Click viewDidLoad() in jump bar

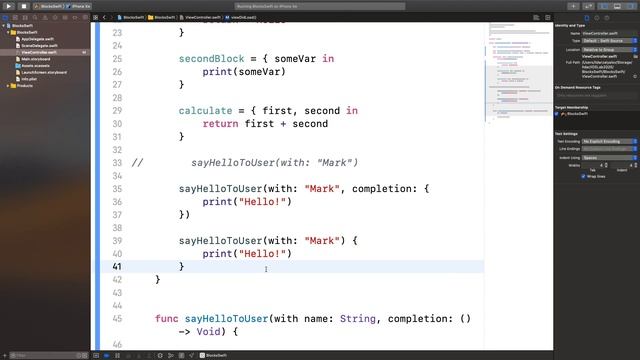pos(241,18)
